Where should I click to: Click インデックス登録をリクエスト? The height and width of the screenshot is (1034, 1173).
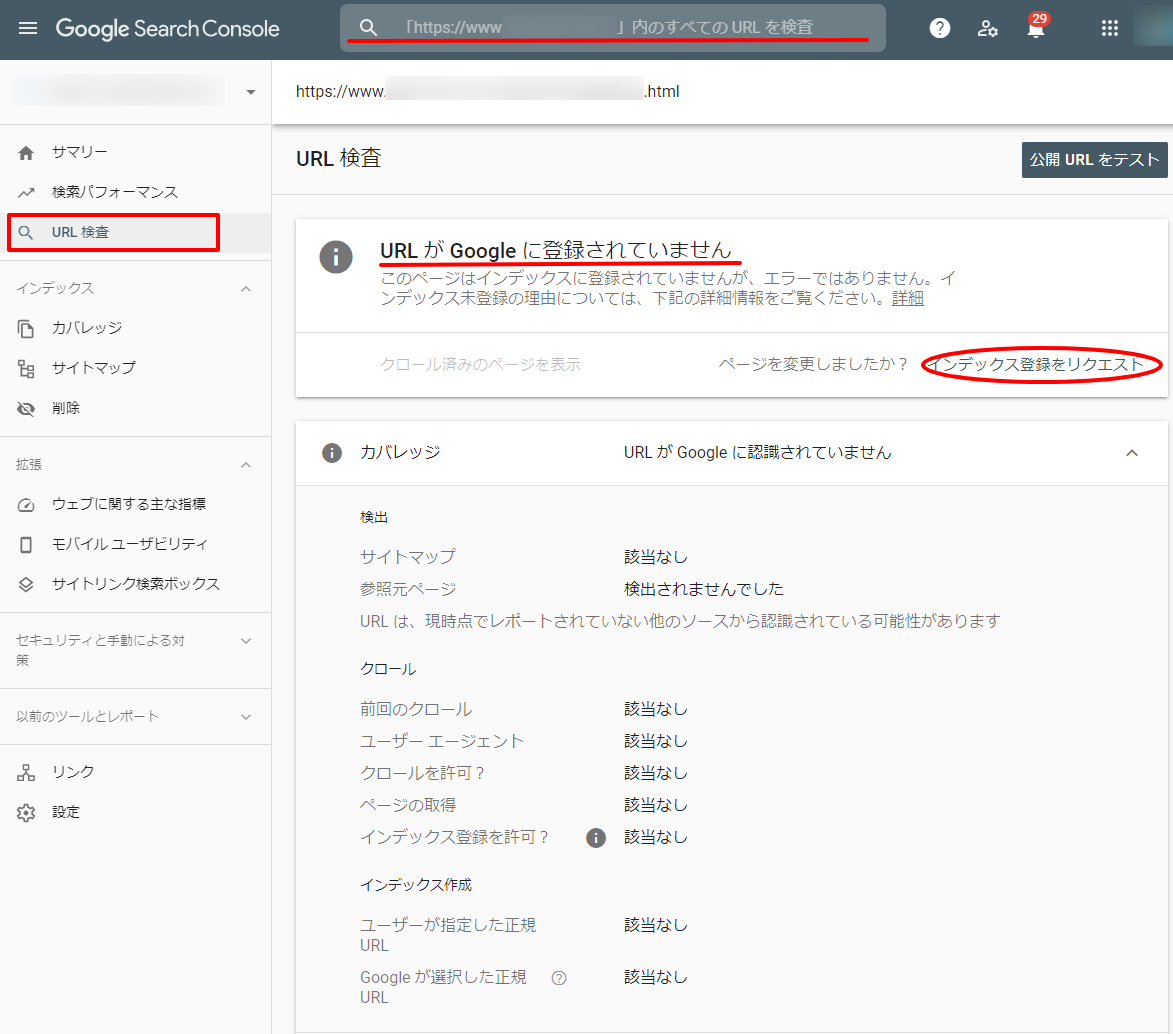(1035, 364)
